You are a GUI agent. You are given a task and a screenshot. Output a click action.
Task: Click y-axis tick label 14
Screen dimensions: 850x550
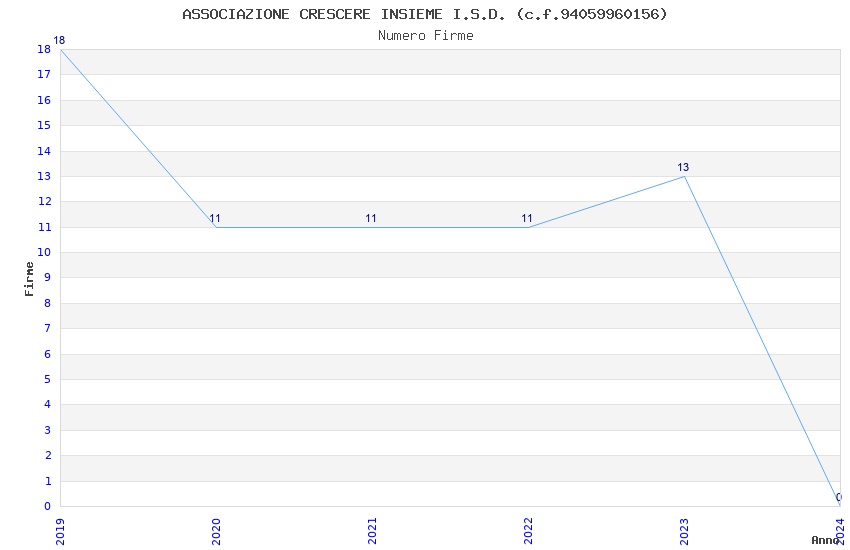(44, 151)
